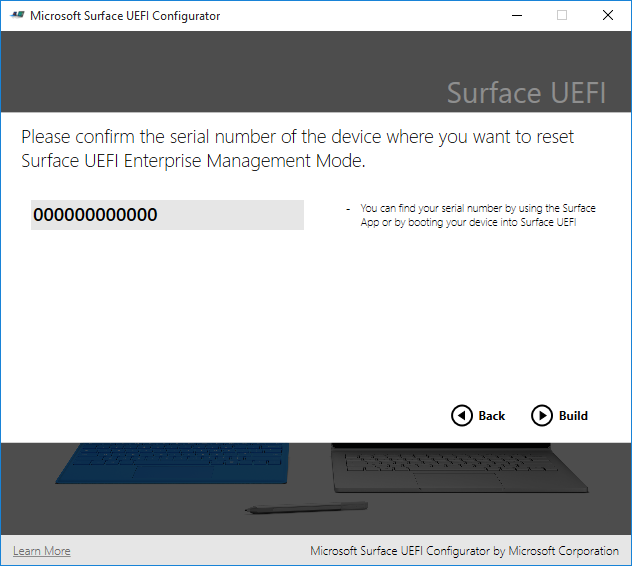632x566 pixels.
Task: Click the serial number hint text
Action: click(x=478, y=215)
